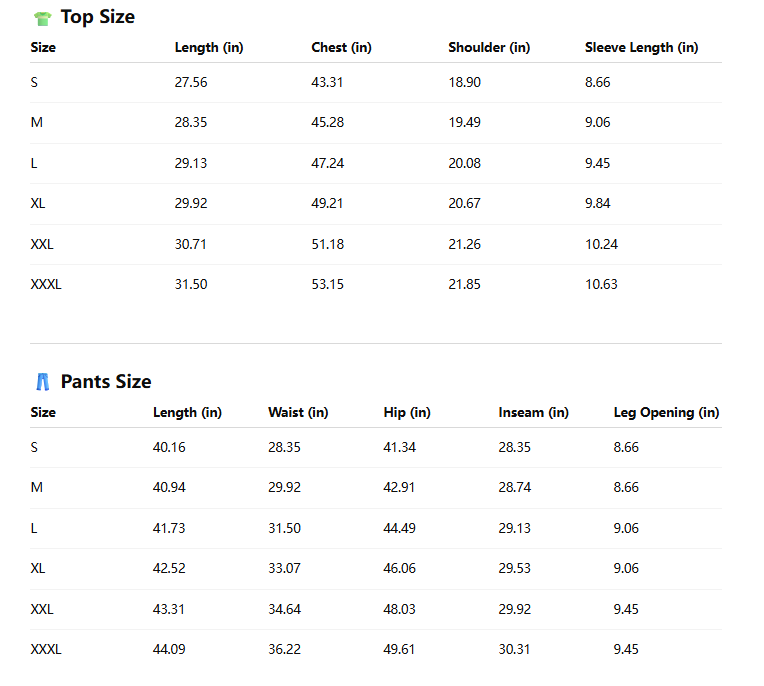Click the Chest (in) column header

(341, 47)
